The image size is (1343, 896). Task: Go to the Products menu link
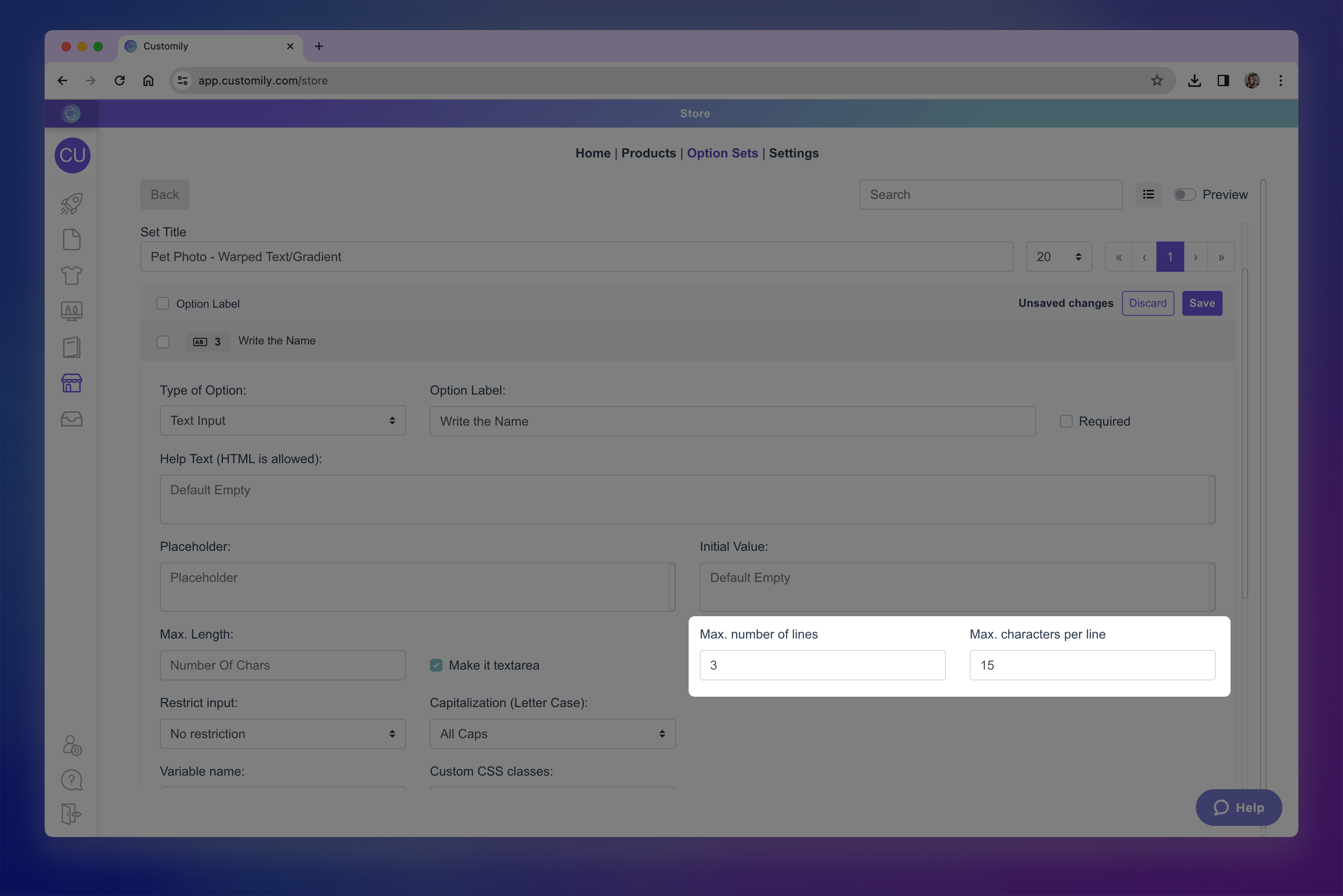click(648, 153)
